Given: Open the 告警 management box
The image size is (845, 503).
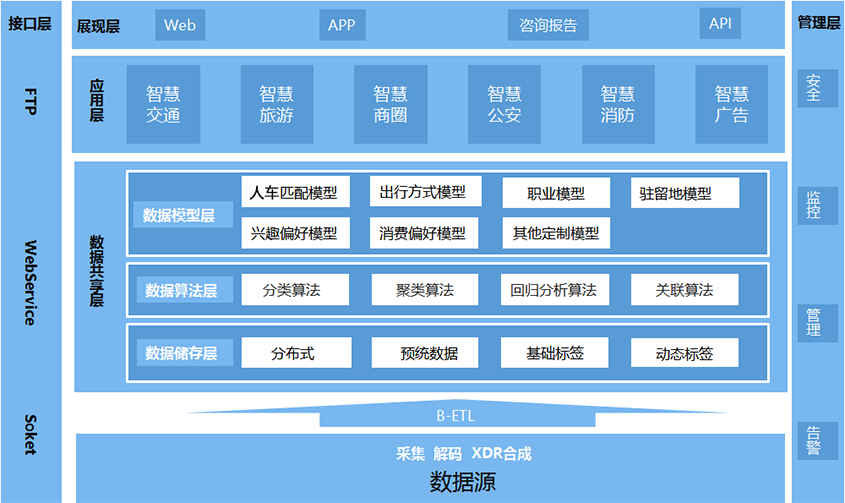Looking at the screenshot, I should [814, 440].
